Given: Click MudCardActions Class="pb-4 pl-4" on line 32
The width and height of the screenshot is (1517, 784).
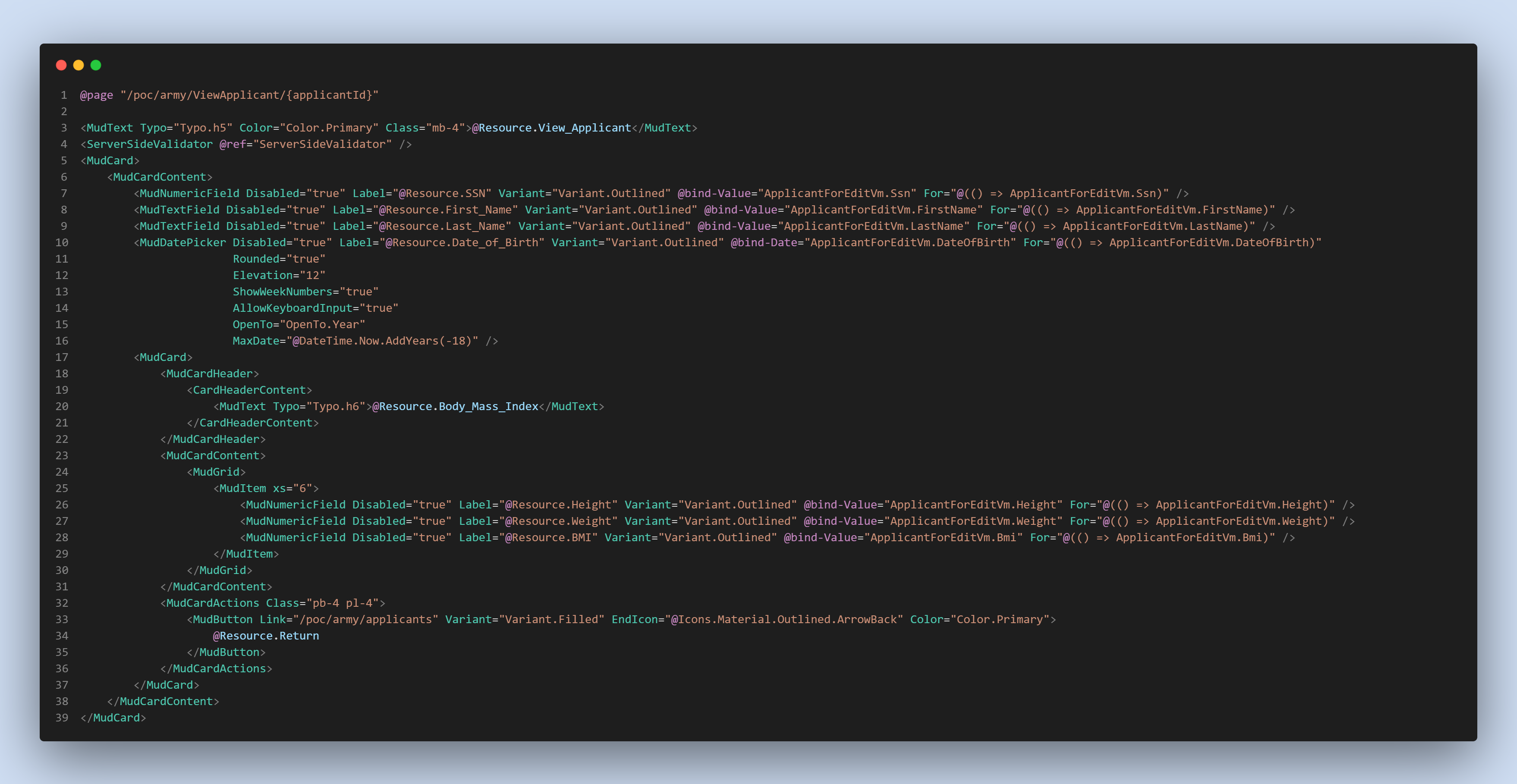Looking at the screenshot, I should point(273,603).
